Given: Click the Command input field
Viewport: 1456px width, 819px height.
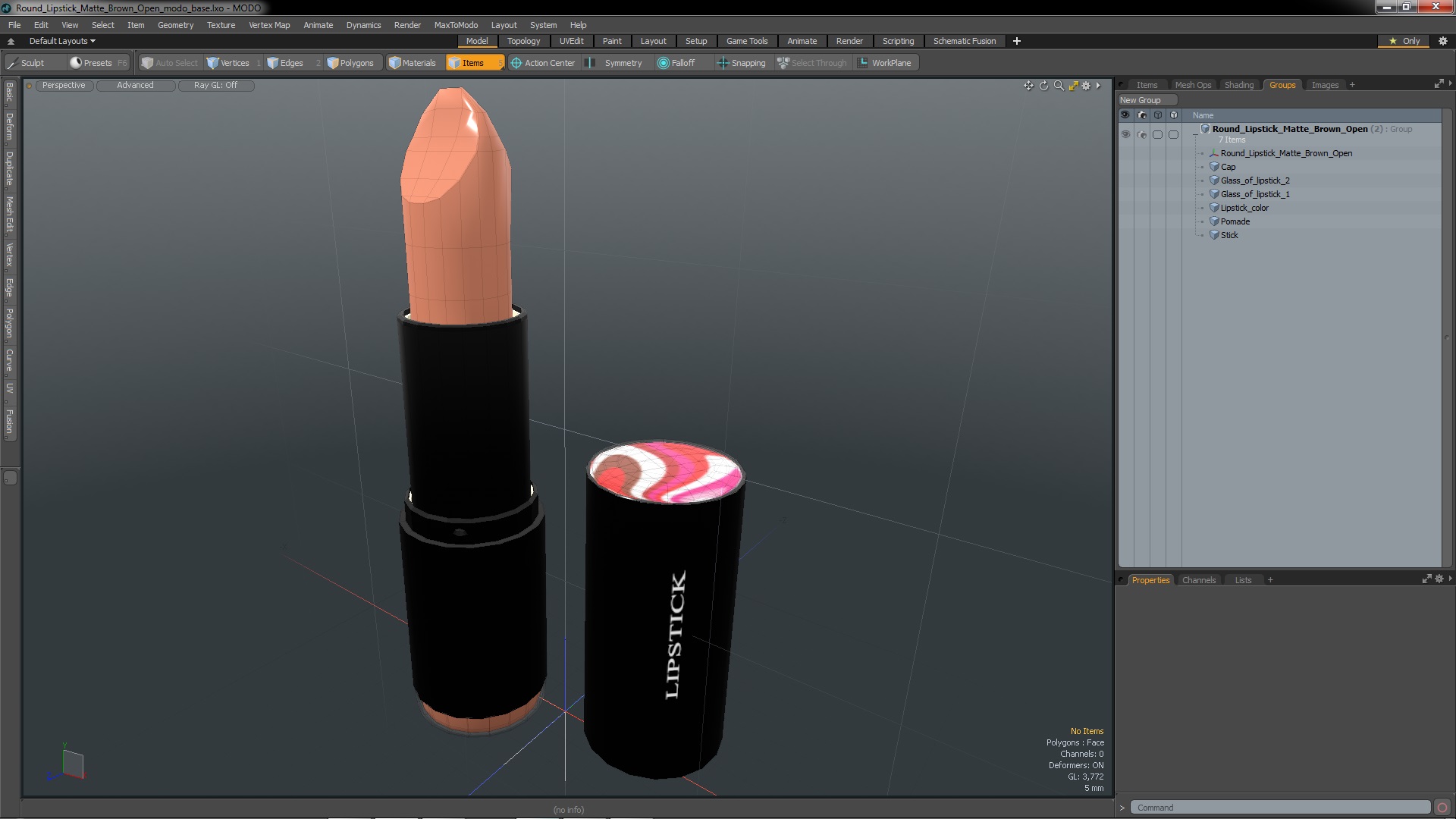Looking at the screenshot, I should 1280,808.
